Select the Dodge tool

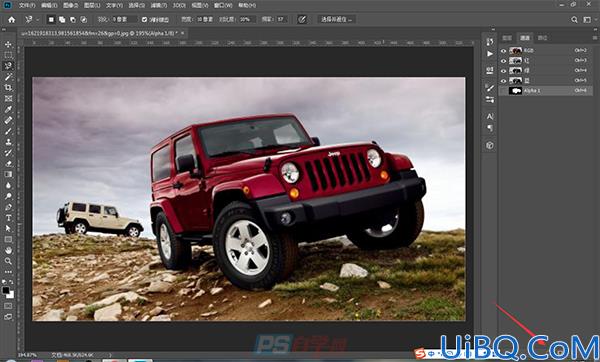click(x=8, y=196)
